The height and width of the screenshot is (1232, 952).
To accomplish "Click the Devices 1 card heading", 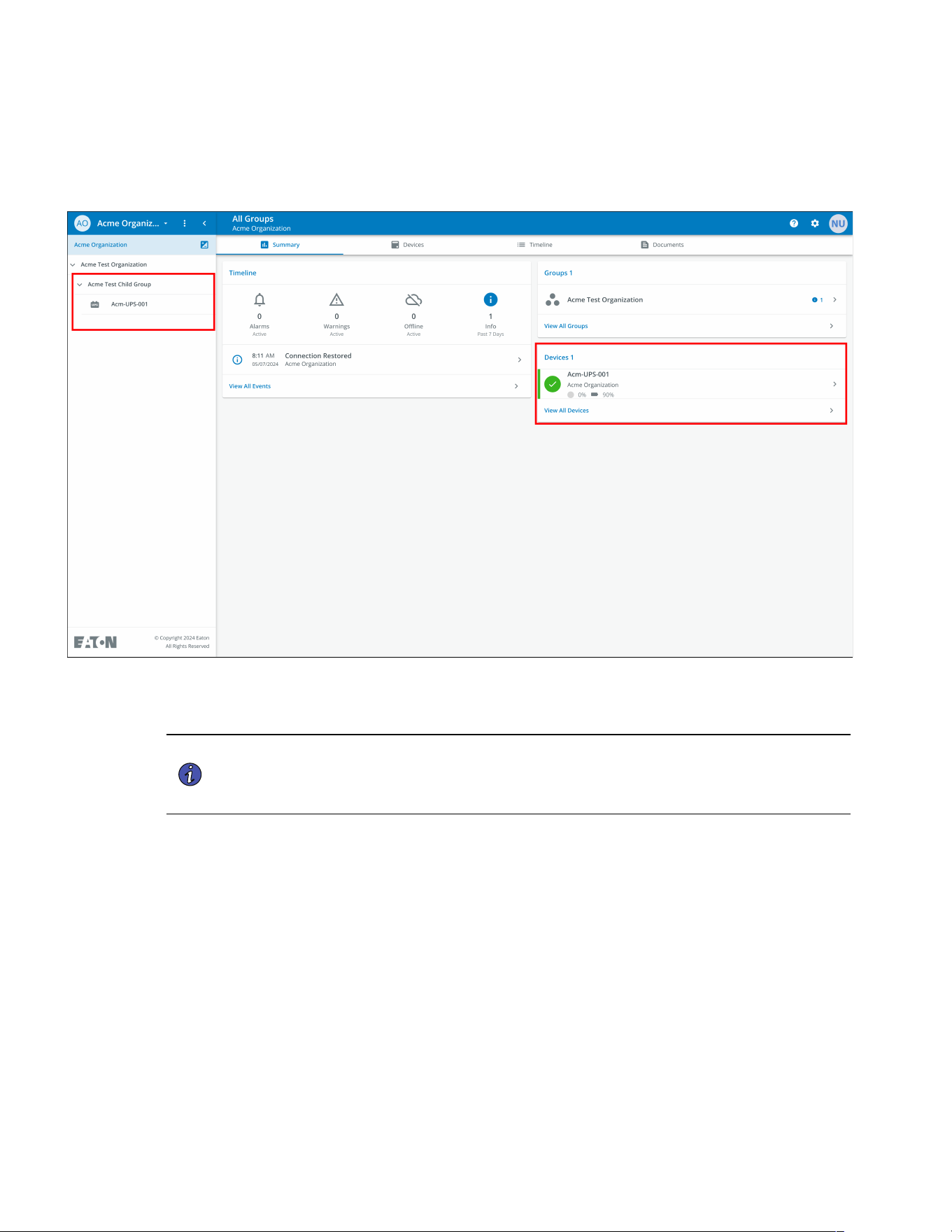I will pos(559,357).
